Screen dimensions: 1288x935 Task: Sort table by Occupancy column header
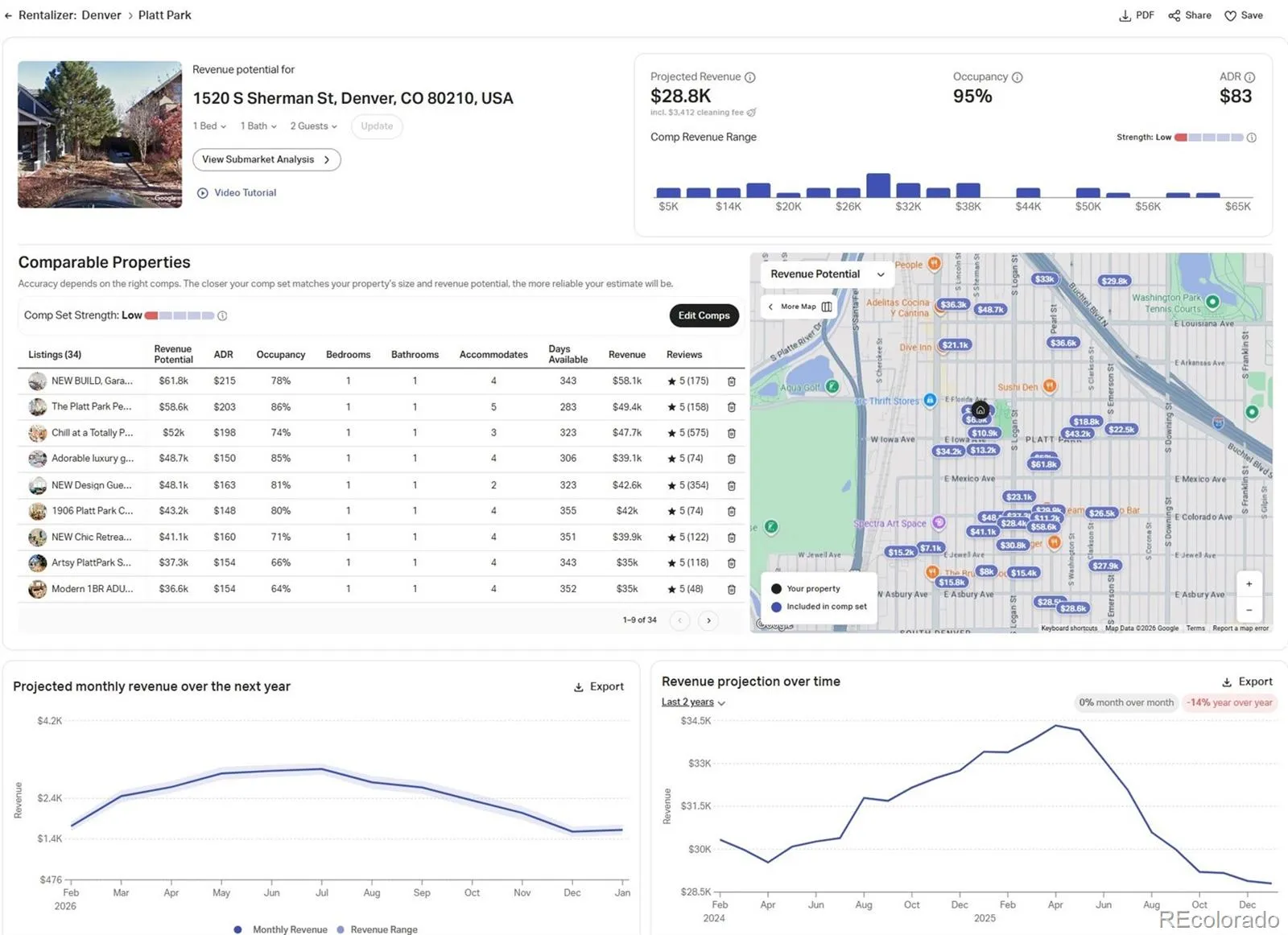(x=280, y=355)
